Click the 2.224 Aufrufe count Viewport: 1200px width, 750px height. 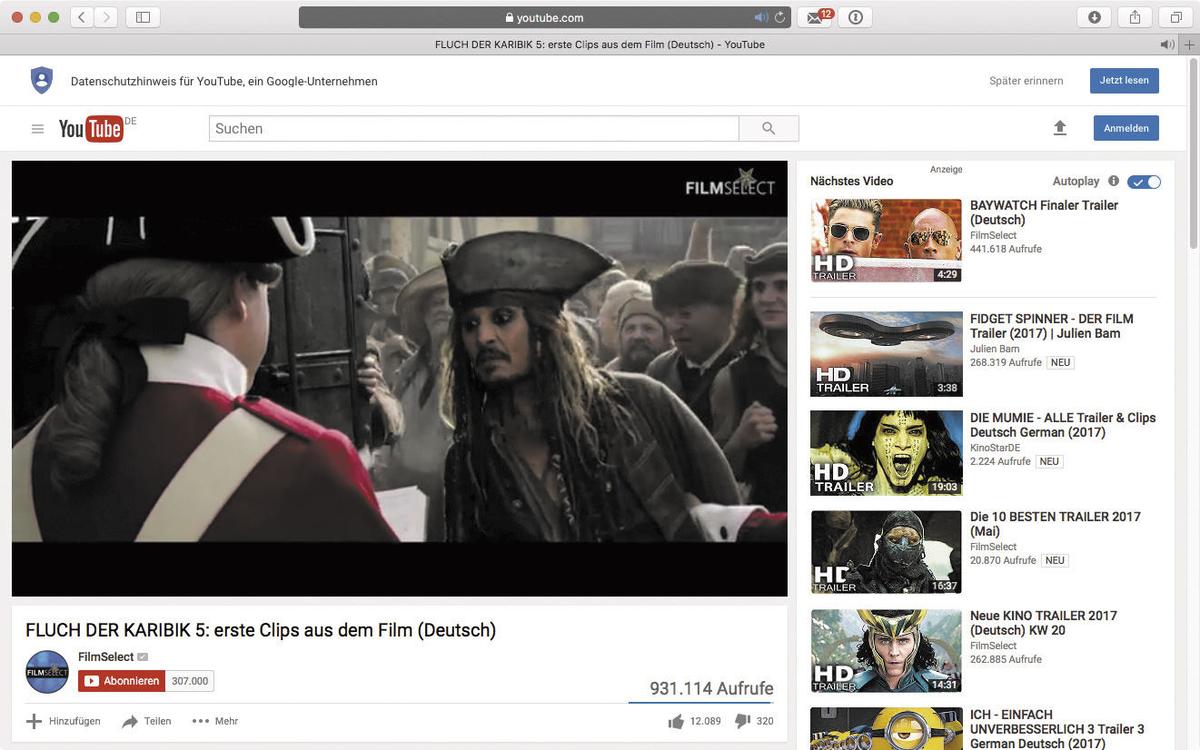pyautogui.click(x=1000, y=461)
